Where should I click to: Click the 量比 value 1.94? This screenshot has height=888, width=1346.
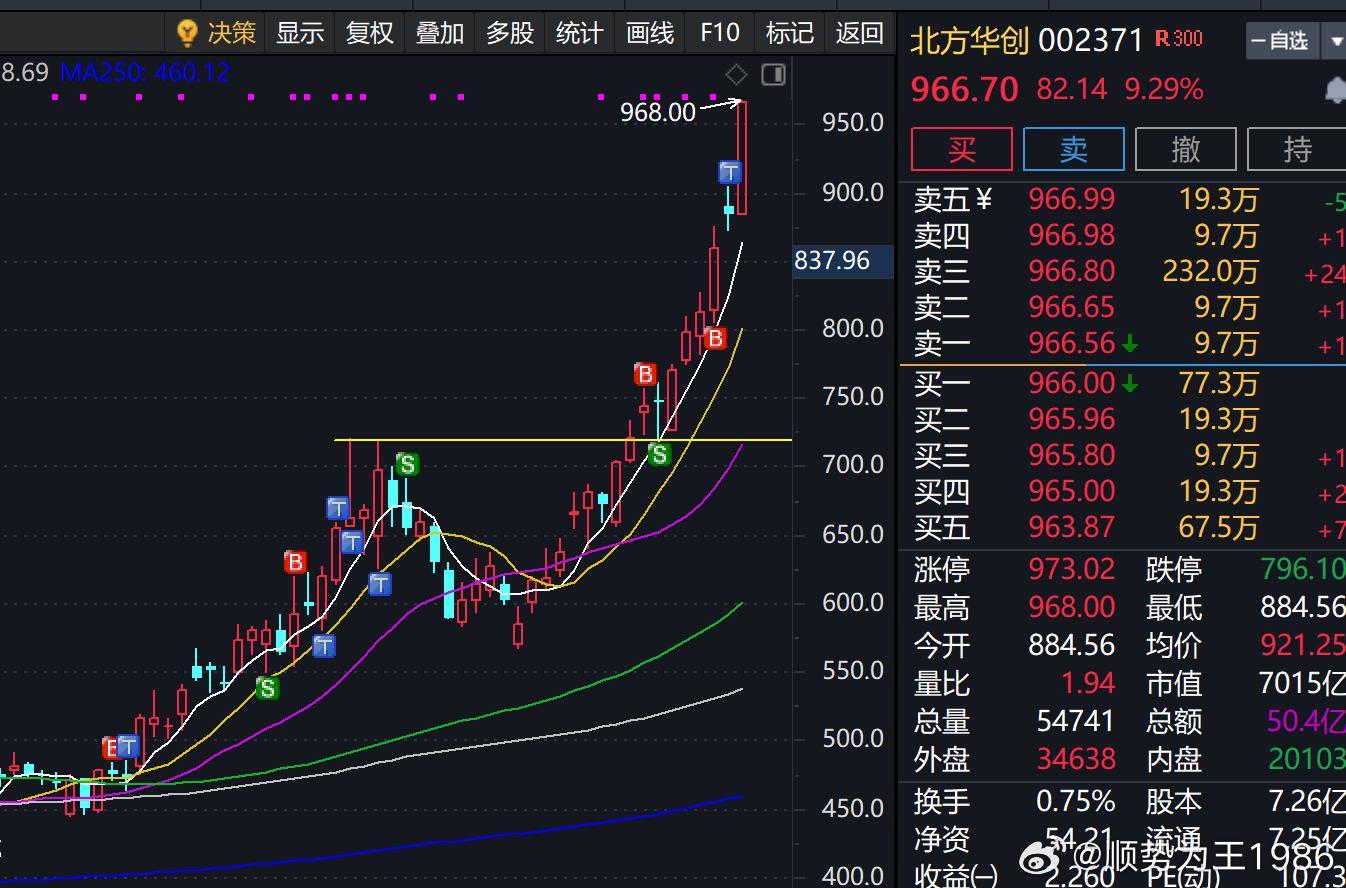1087,683
